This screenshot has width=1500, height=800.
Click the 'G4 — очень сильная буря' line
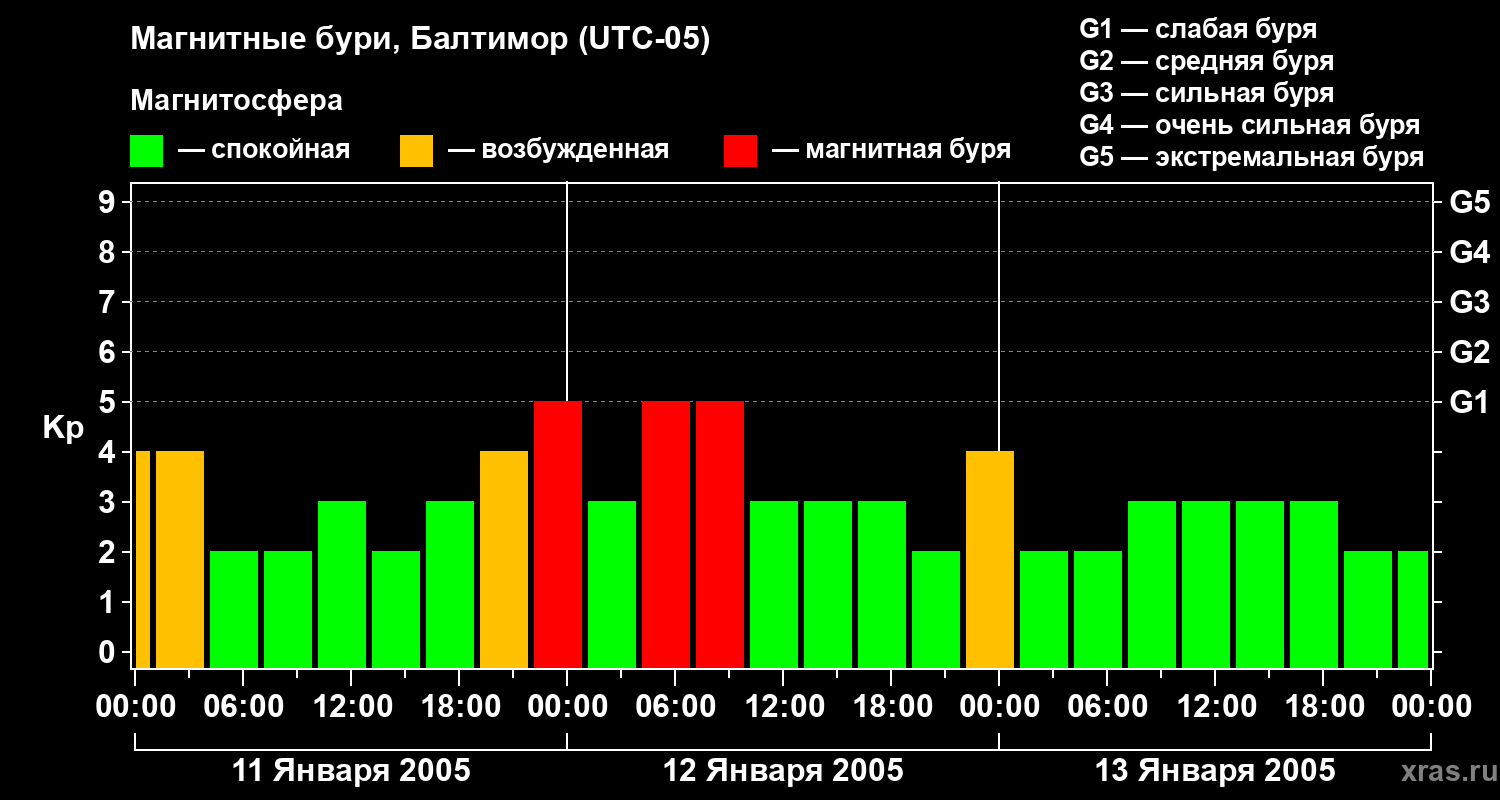click(1250, 125)
